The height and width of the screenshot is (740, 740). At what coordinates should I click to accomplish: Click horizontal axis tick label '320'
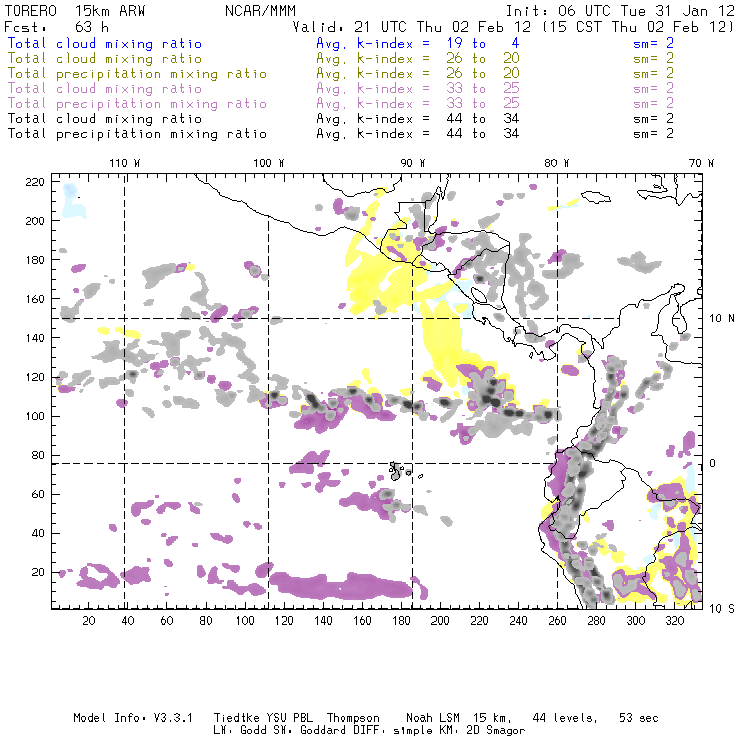(x=674, y=620)
